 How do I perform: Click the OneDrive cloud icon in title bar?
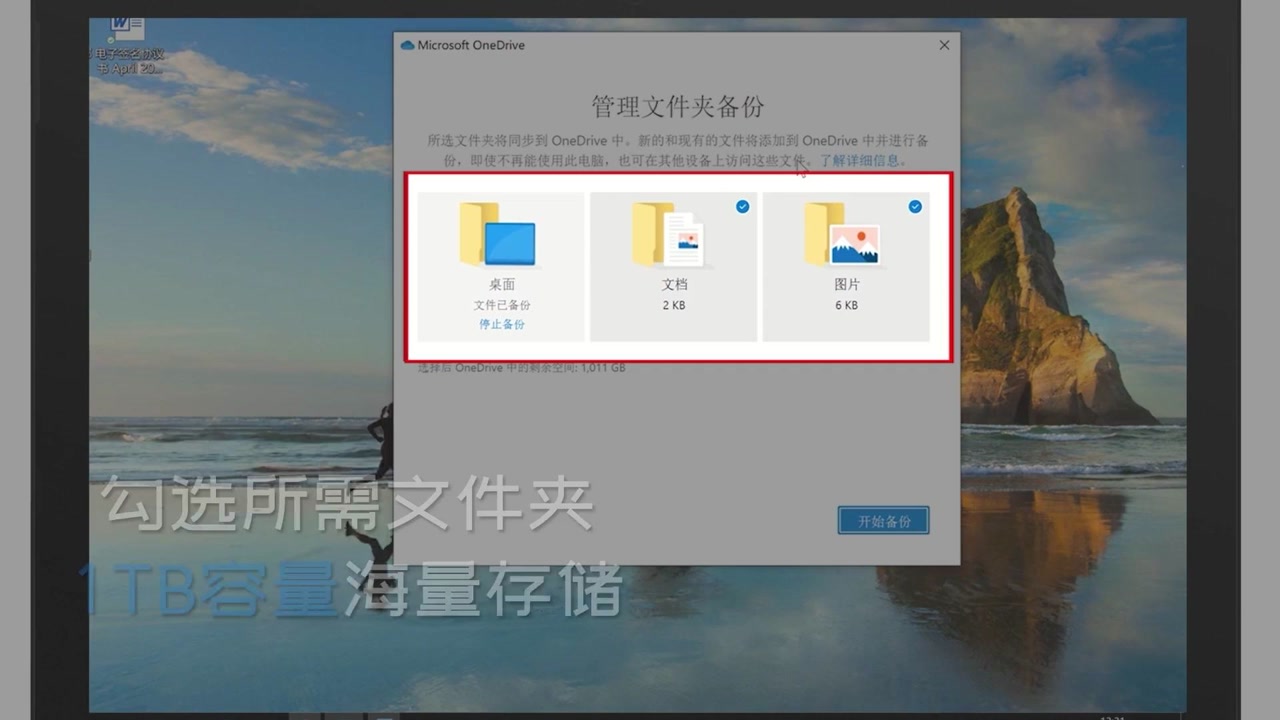(x=407, y=45)
